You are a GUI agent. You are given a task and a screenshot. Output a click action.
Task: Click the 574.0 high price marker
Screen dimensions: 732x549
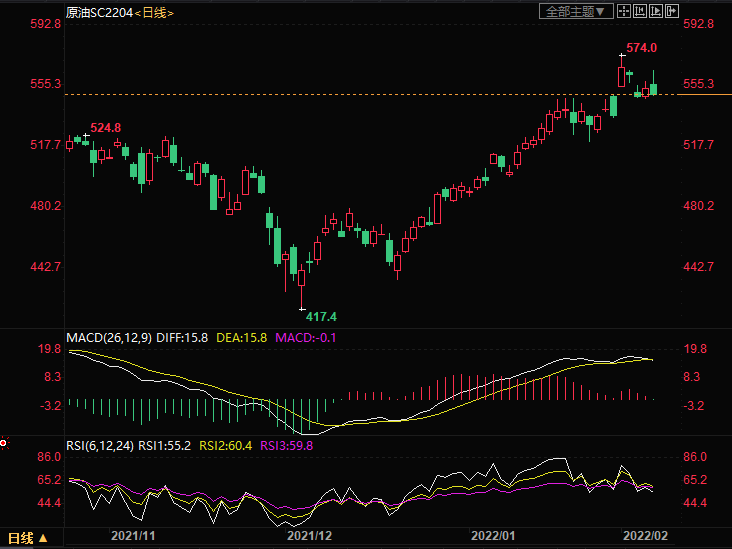pos(641,48)
